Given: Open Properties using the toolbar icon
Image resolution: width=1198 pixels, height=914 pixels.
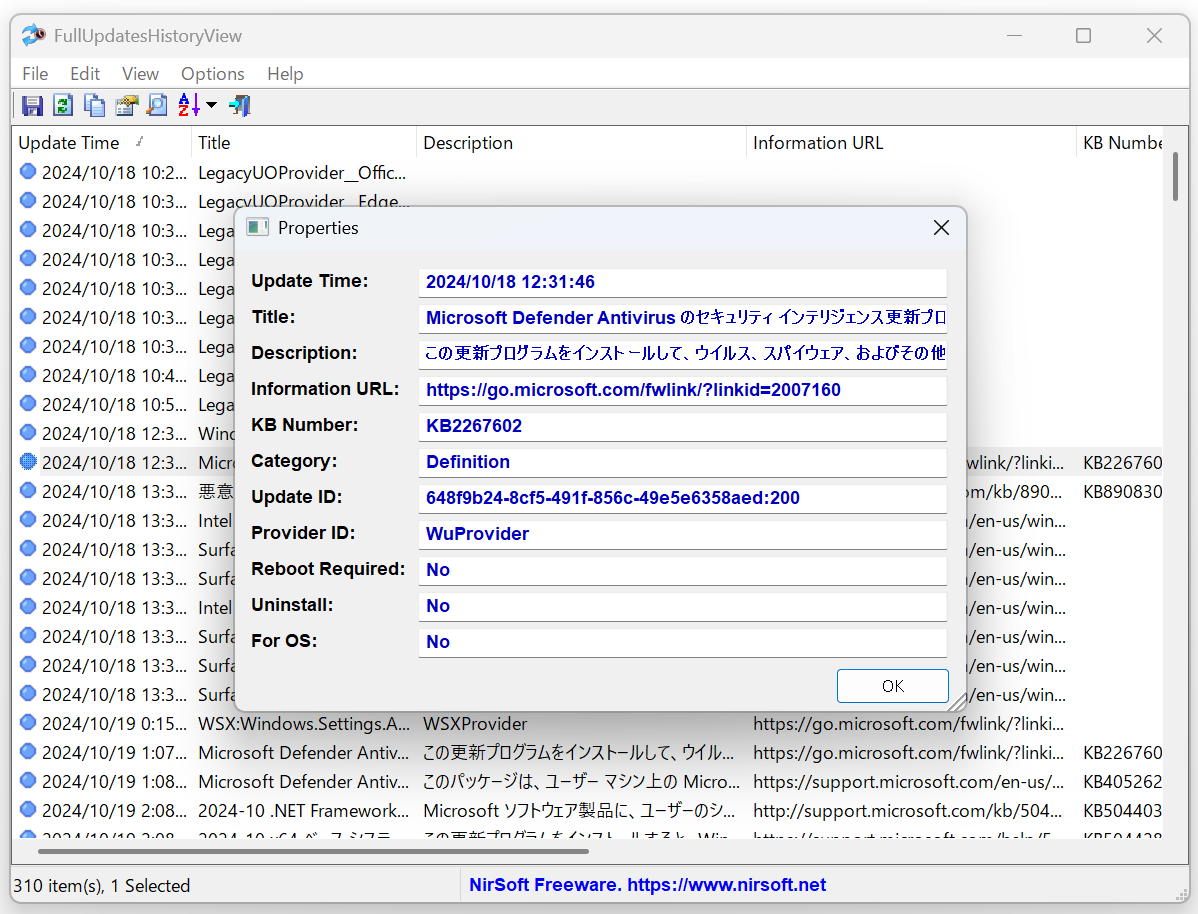Looking at the screenshot, I should coord(126,105).
